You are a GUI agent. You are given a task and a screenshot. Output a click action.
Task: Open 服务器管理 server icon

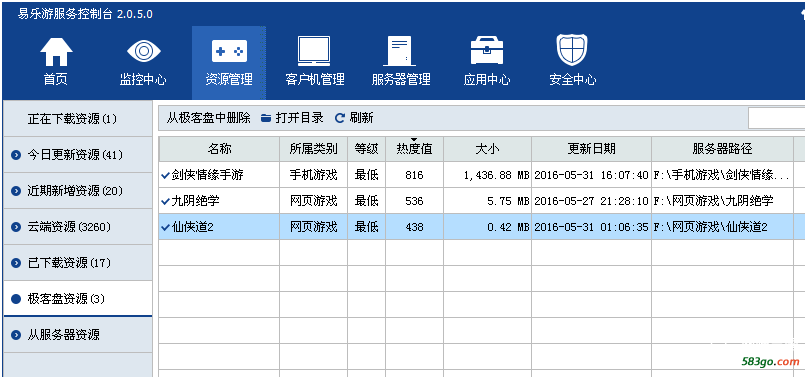(400, 51)
